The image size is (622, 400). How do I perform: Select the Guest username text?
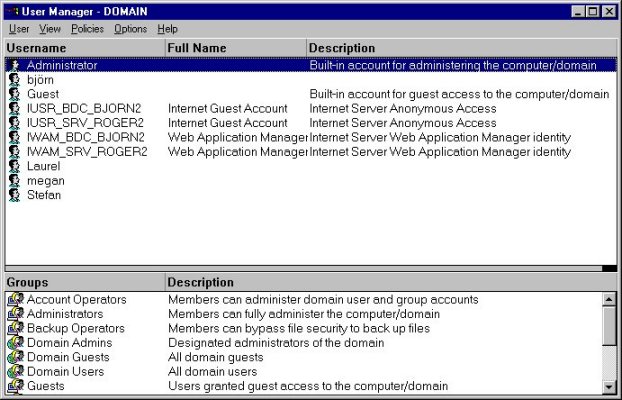pyautogui.click(x=43, y=94)
